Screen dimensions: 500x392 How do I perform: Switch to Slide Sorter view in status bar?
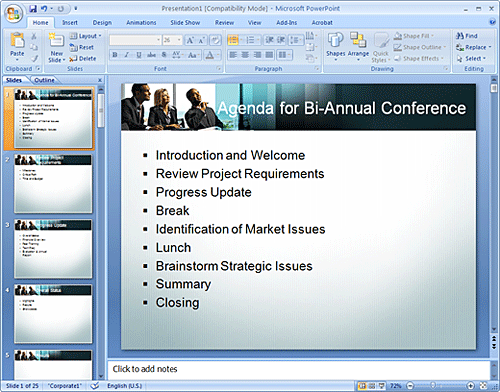pos(372,386)
